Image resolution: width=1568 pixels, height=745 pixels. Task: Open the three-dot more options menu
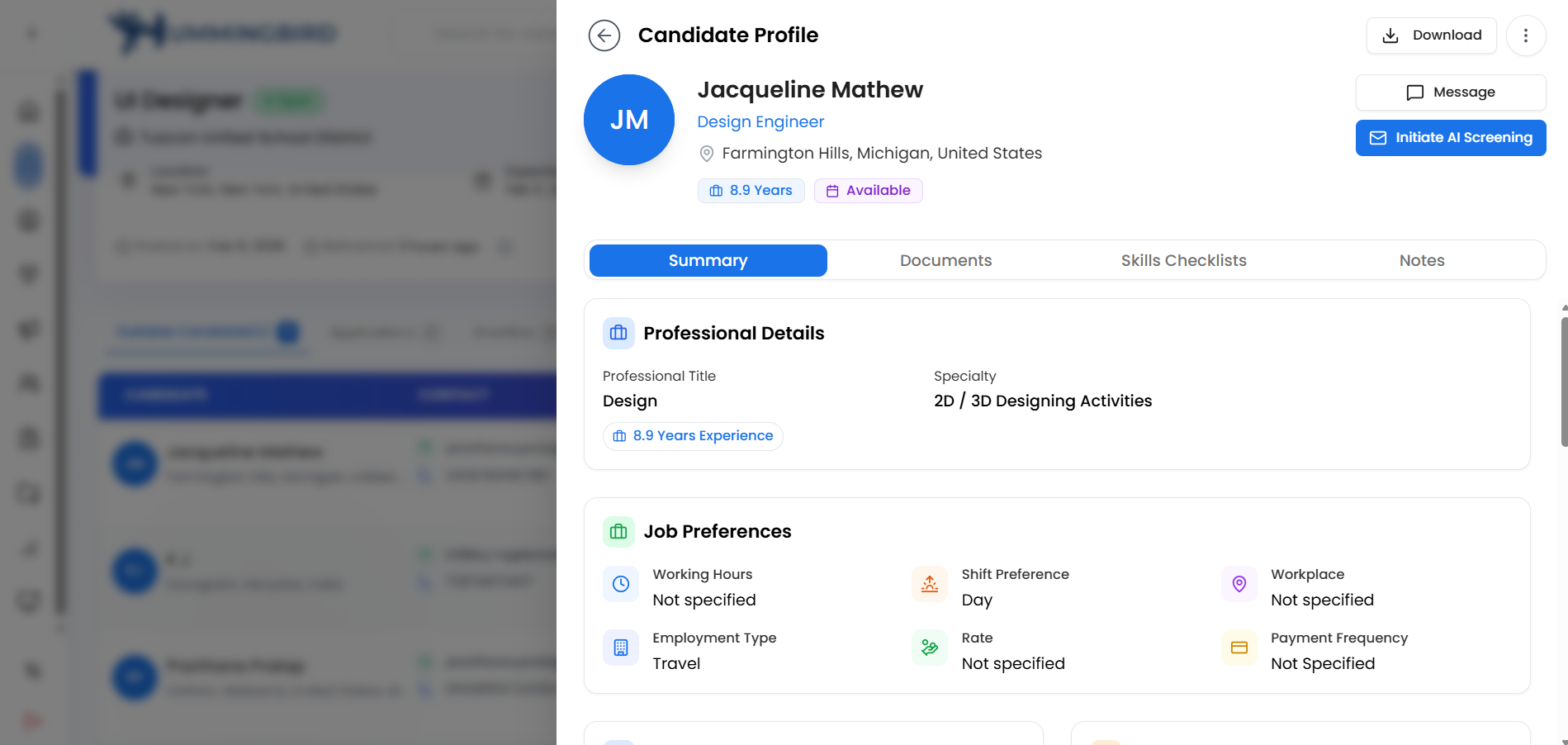tap(1525, 36)
